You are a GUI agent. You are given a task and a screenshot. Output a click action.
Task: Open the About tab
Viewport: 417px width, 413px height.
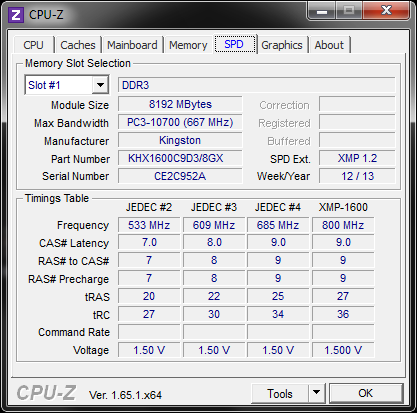(x=329, y=45)
